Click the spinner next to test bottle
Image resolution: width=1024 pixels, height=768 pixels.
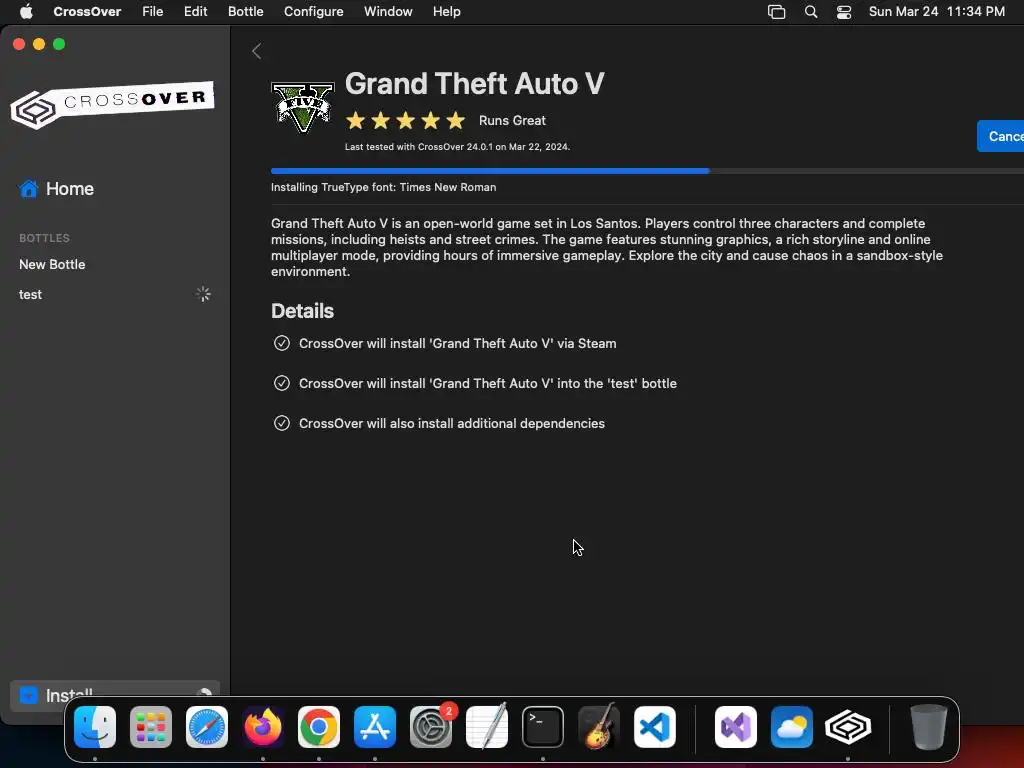[x=203, y=294]
